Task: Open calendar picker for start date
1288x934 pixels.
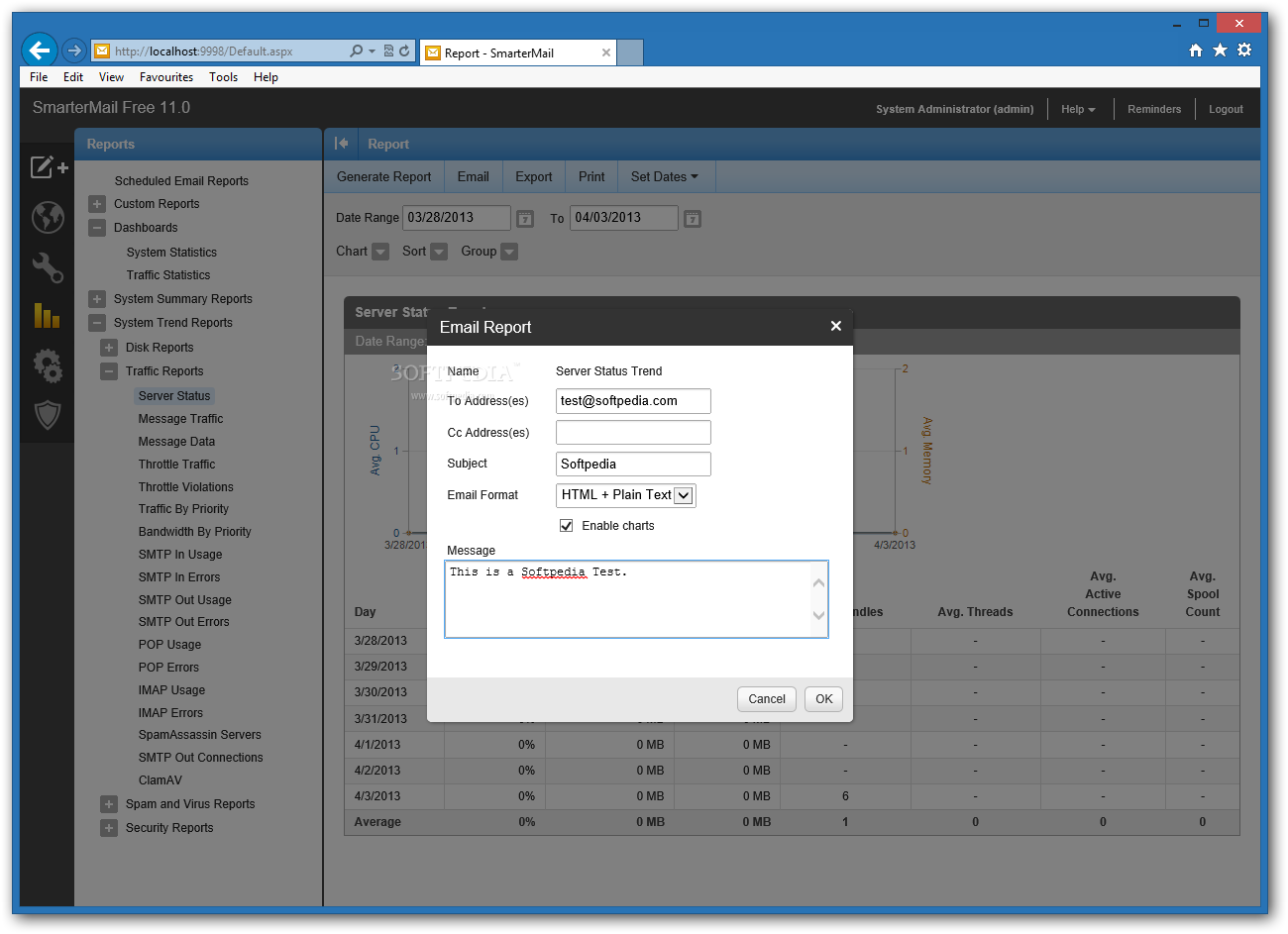Action: click(525, 219)
